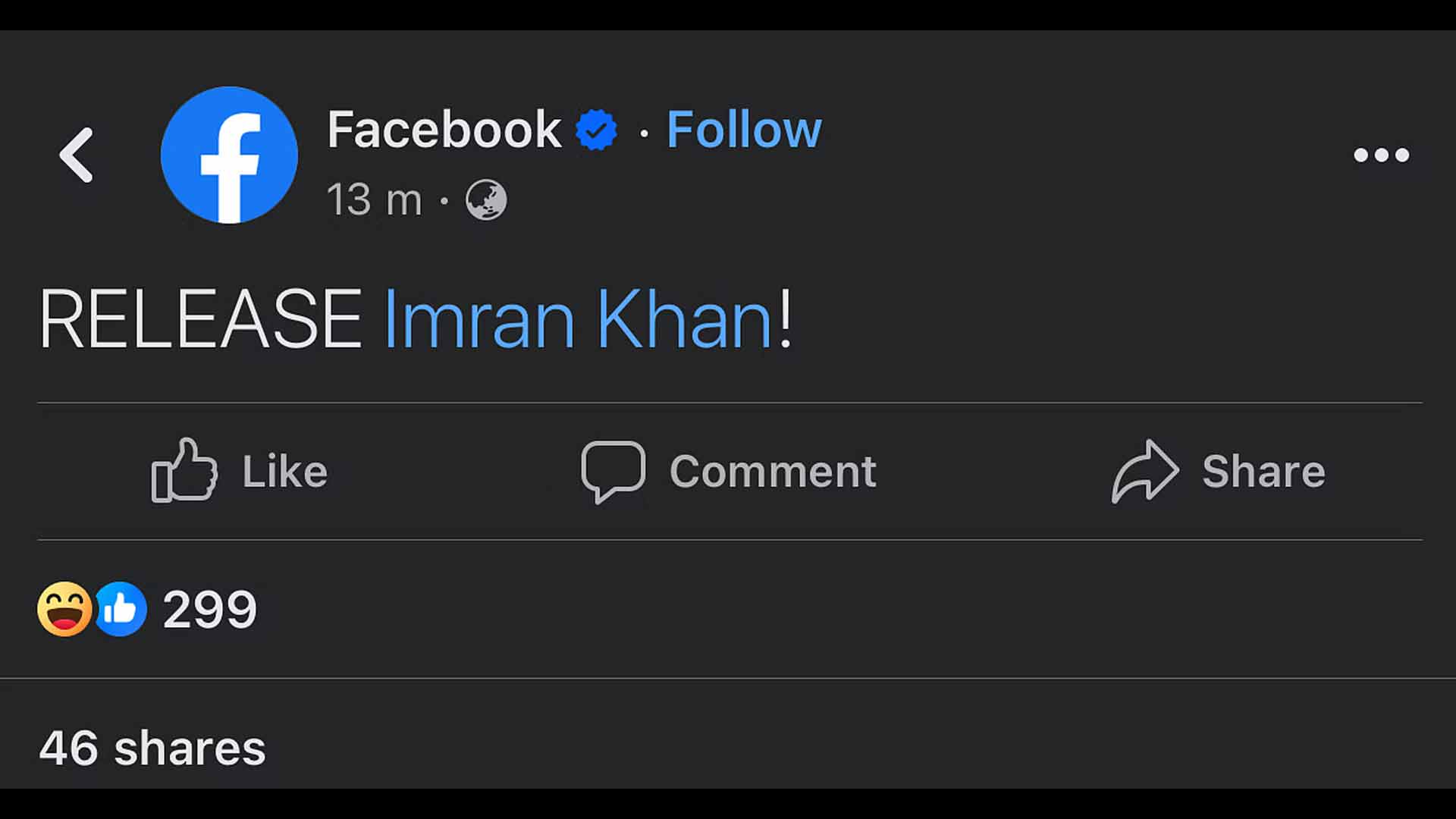Screen dimensions: 1456x819
Task: Click the Comment speech bubble icon
Action: pyautogui.click(x=613, y=470)
